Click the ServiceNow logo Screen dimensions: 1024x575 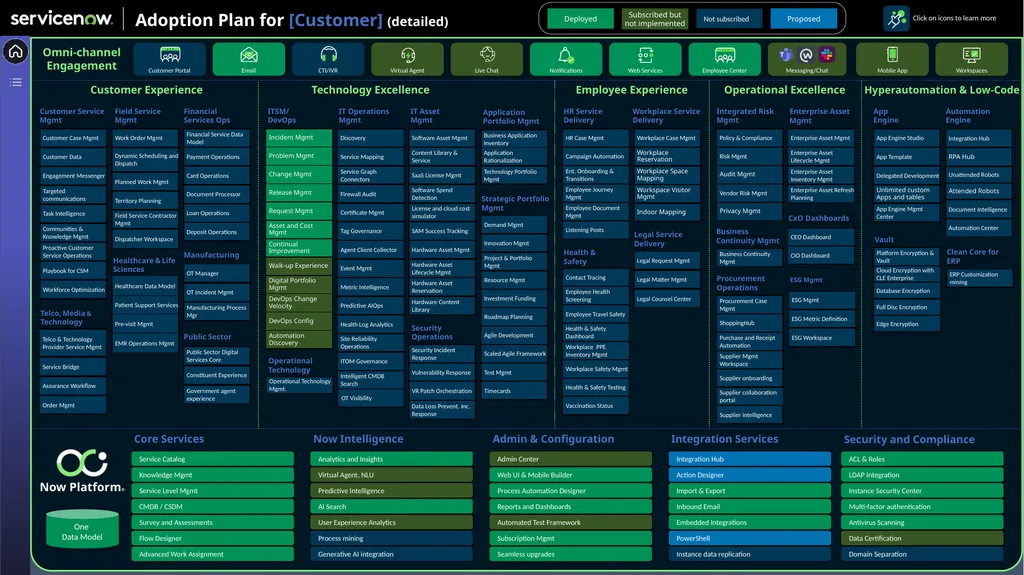(61, 18)
